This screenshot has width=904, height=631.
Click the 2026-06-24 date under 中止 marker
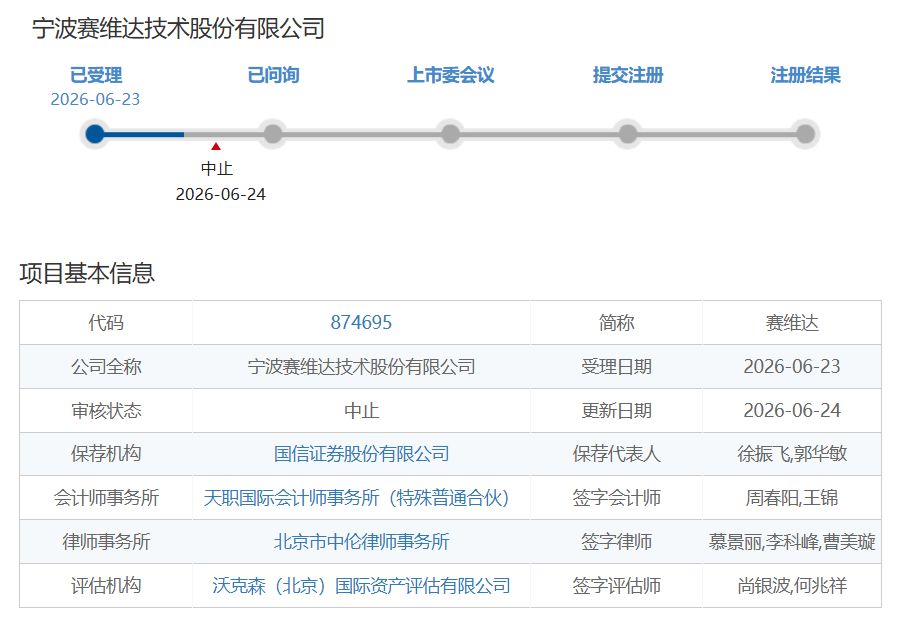[x=220, y=194]
